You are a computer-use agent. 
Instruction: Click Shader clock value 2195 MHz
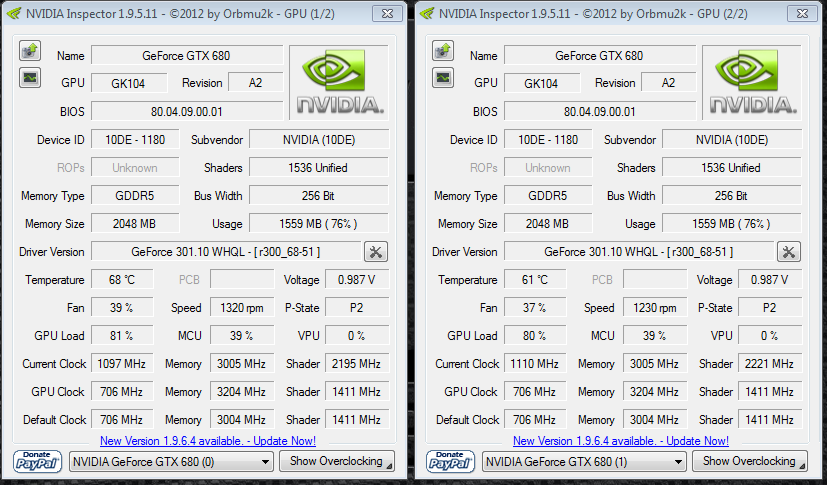point(357,364)
